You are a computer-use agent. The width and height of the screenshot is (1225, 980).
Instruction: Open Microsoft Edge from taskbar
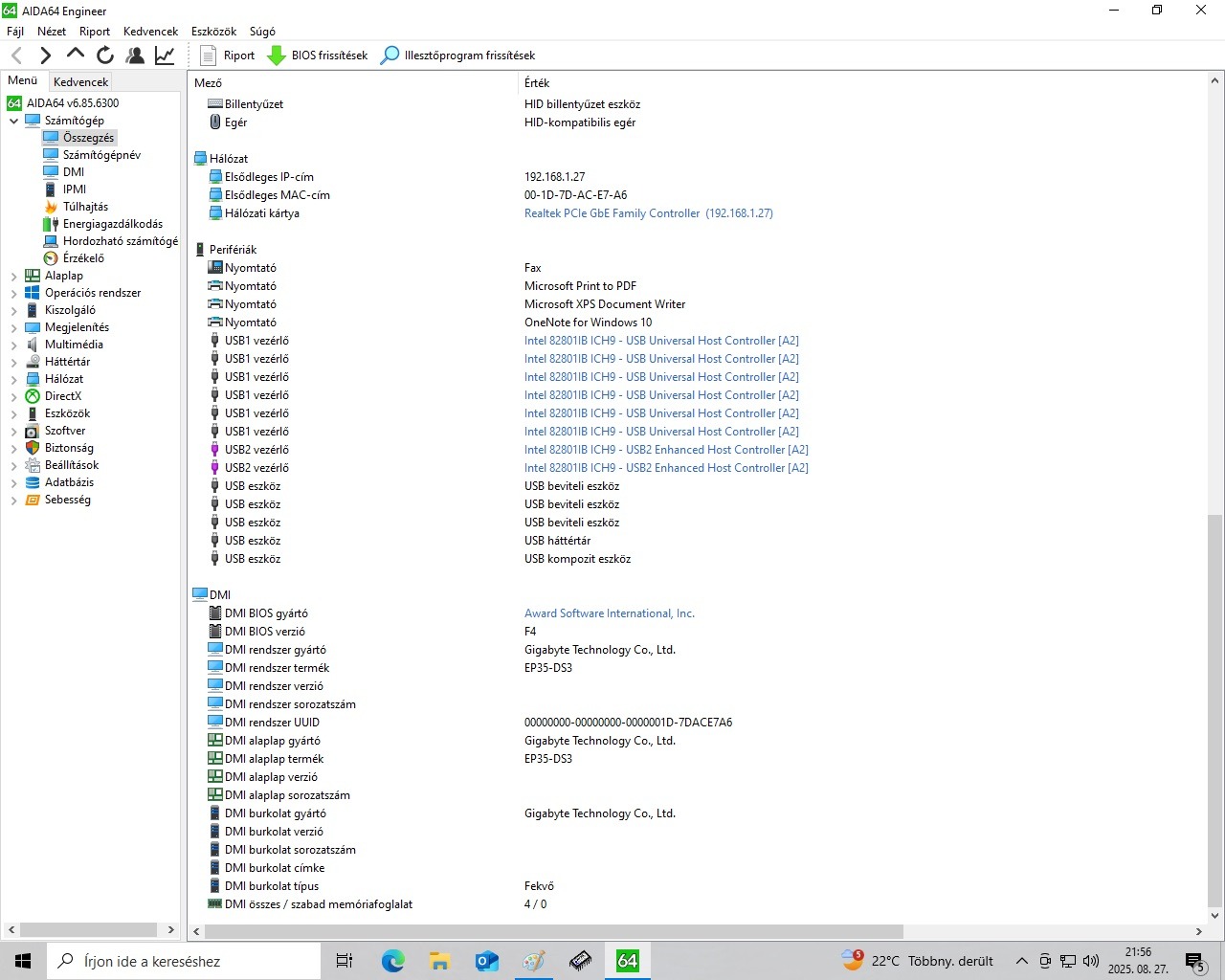pyautogui.click(x=392, y=961)
